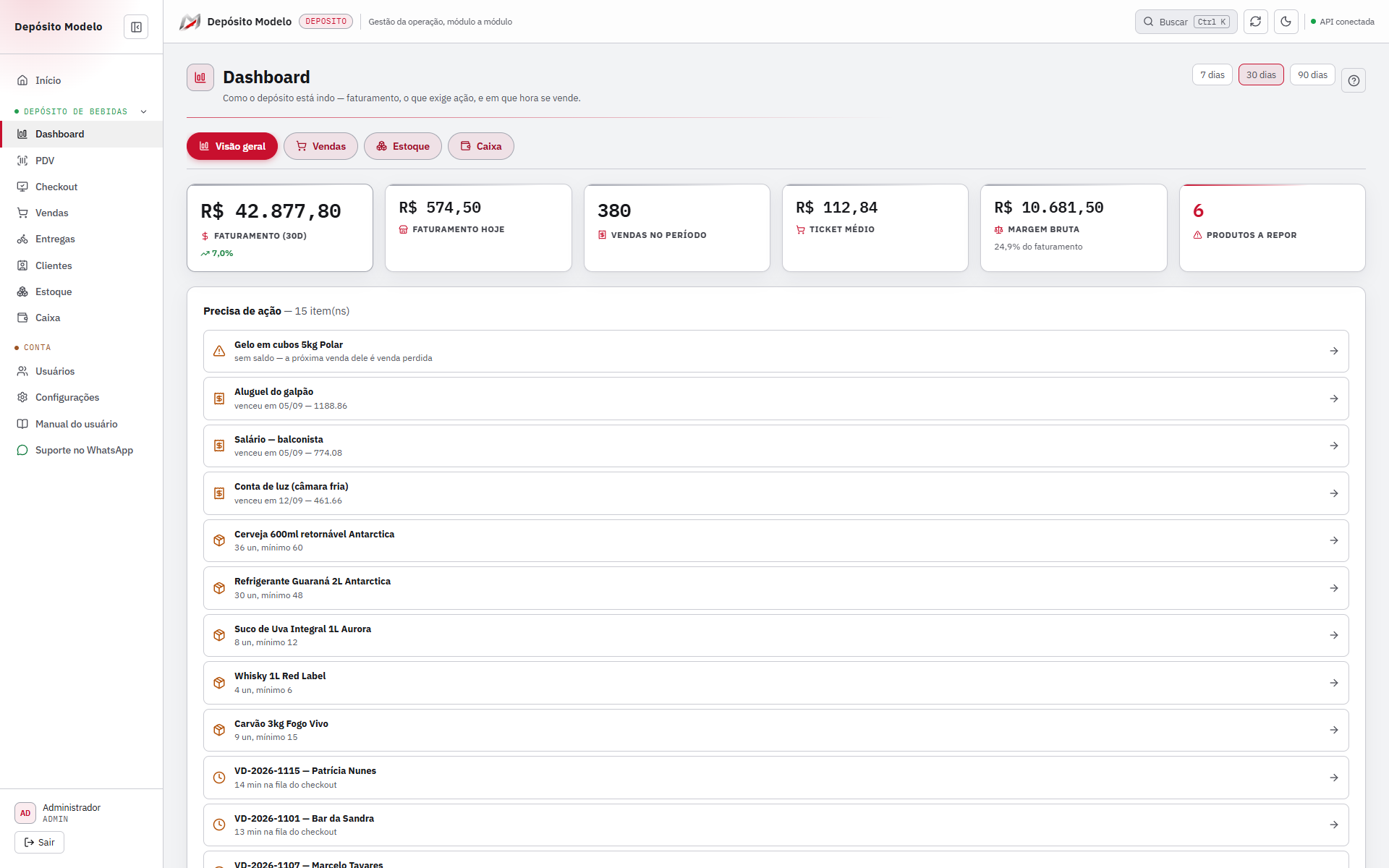The width and height of the screenshot is (1389, 868).
Task: Open PDV from the sidebar
Action: pos(81,161)
